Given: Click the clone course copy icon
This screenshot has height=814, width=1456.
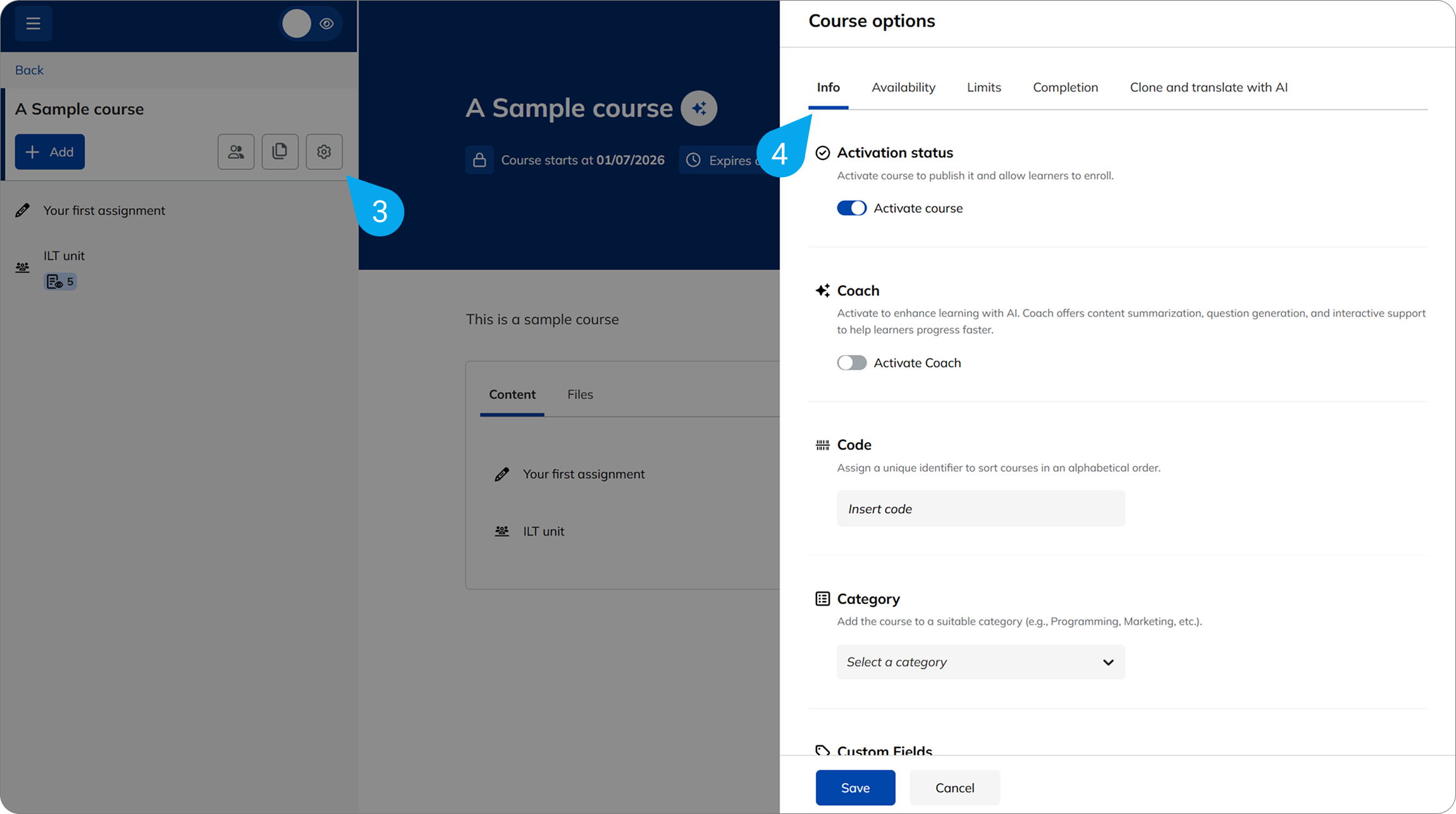Looking at the screenshot, I should point(280,152).
